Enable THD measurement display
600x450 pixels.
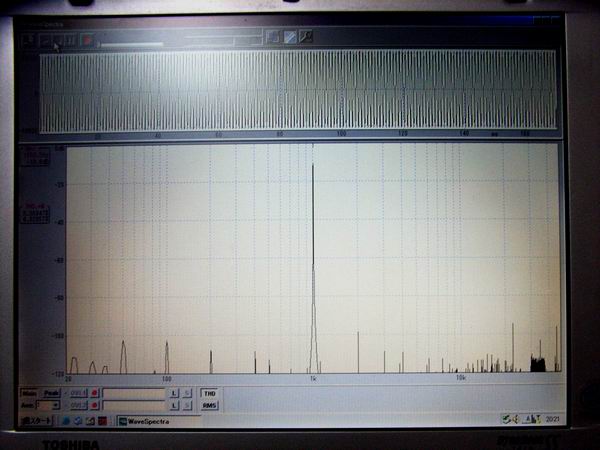coord(209,393)
